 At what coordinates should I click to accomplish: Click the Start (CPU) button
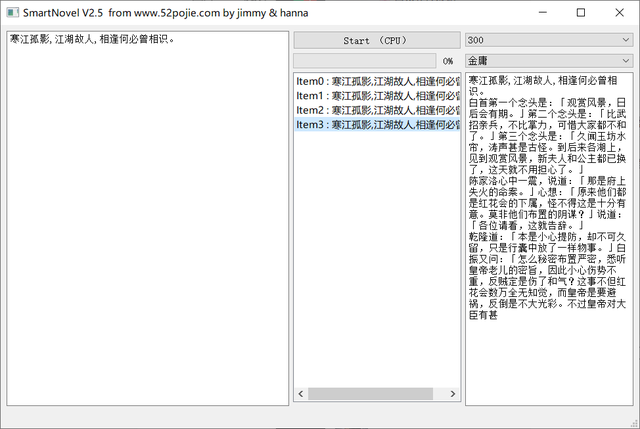click(x=377, y=40)
